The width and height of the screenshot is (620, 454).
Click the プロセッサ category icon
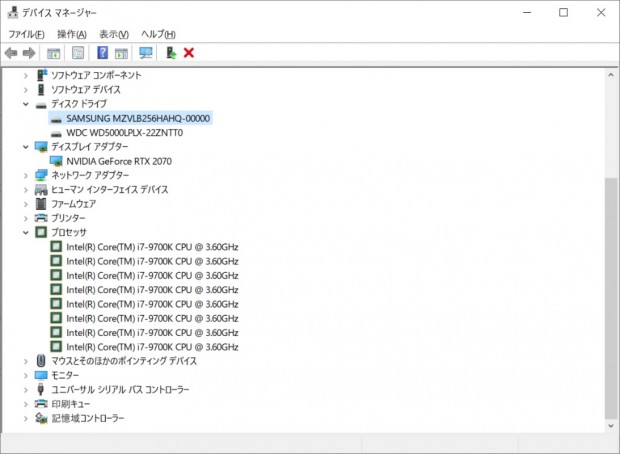(x=41, y=232)
